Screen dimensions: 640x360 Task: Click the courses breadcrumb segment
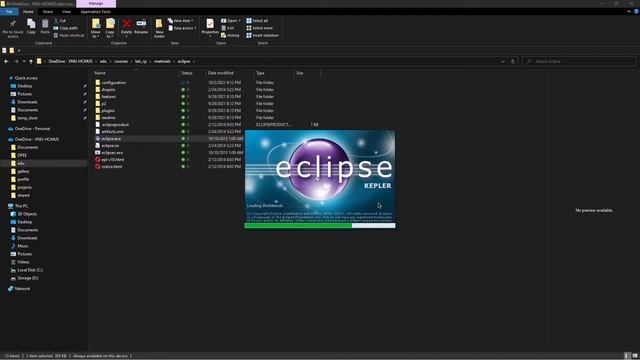tap(121, 61)
